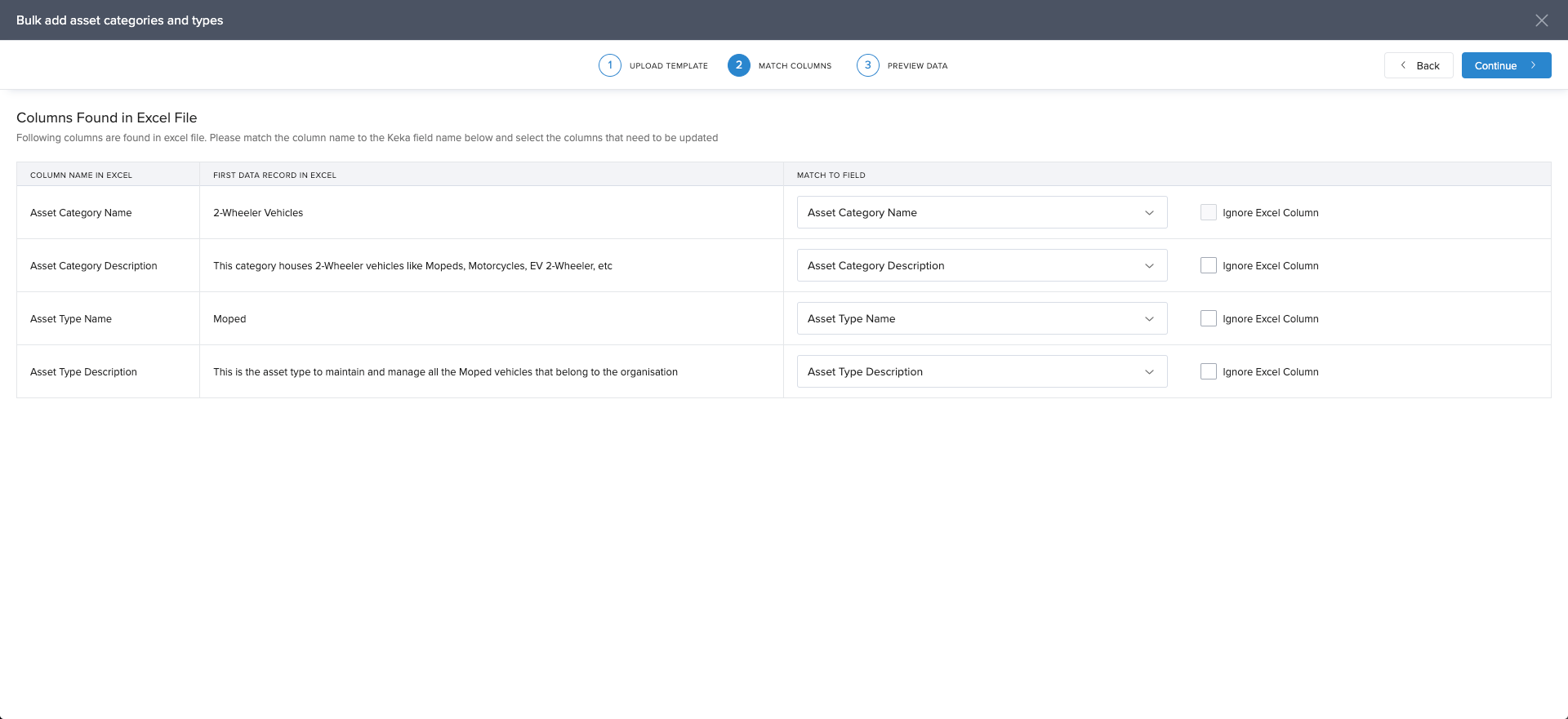
Task: Click the '2-Wheeler Vehicles' first data record cell
Action: click(x=258, y=213)
